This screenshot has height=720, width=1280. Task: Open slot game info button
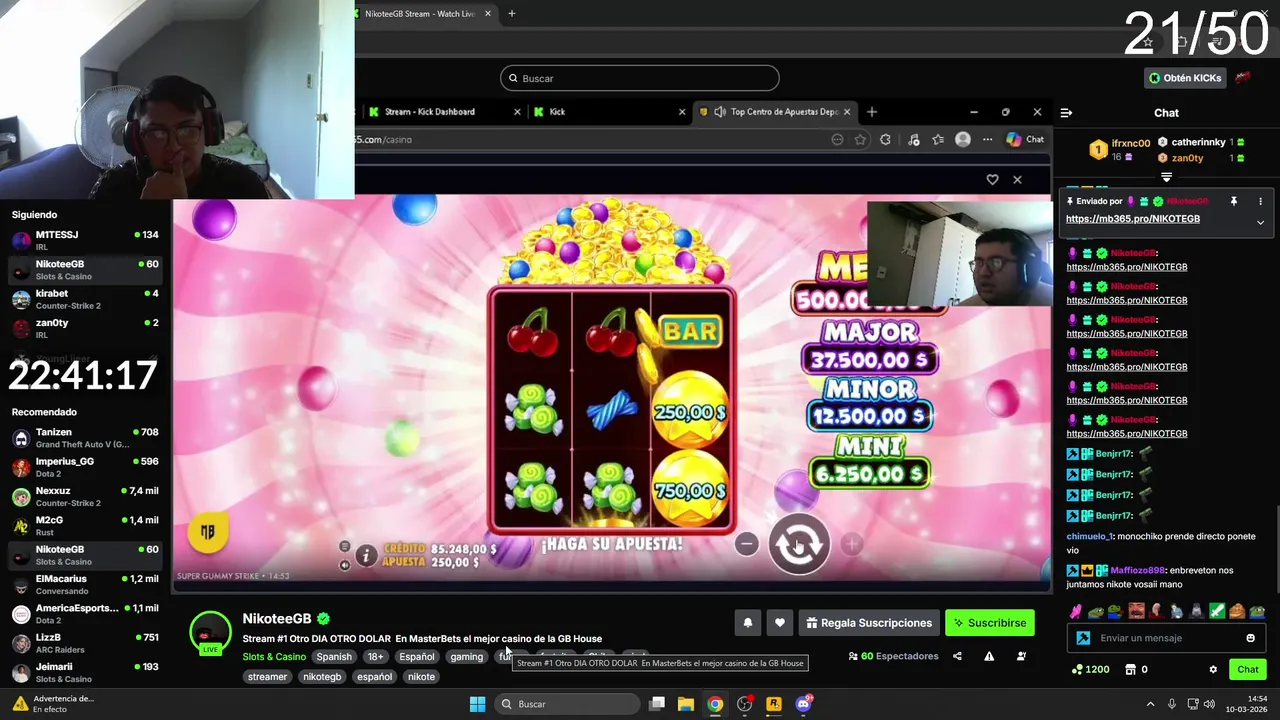coord(366,555)
